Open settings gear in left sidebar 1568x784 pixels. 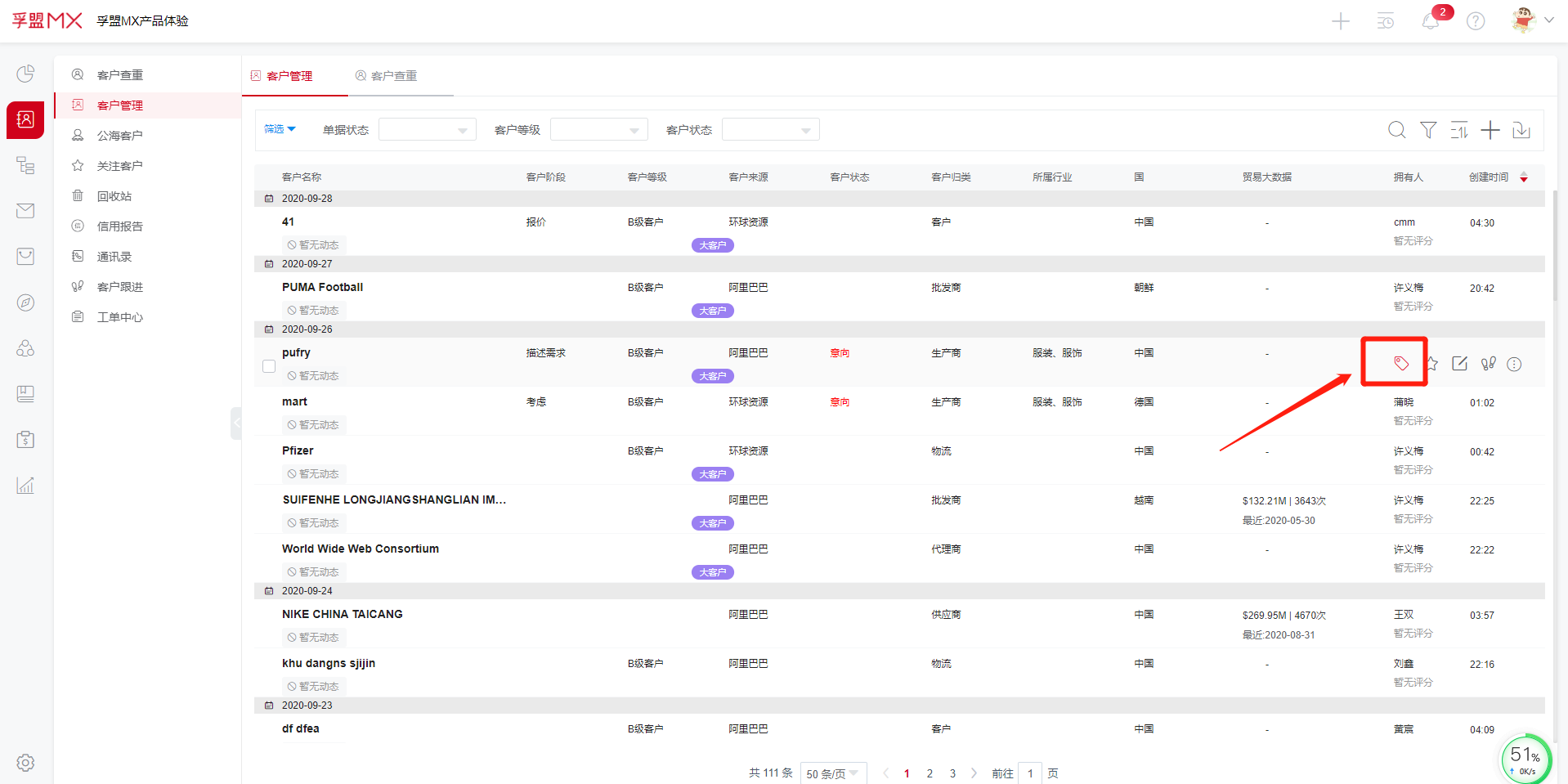point(25,762)
